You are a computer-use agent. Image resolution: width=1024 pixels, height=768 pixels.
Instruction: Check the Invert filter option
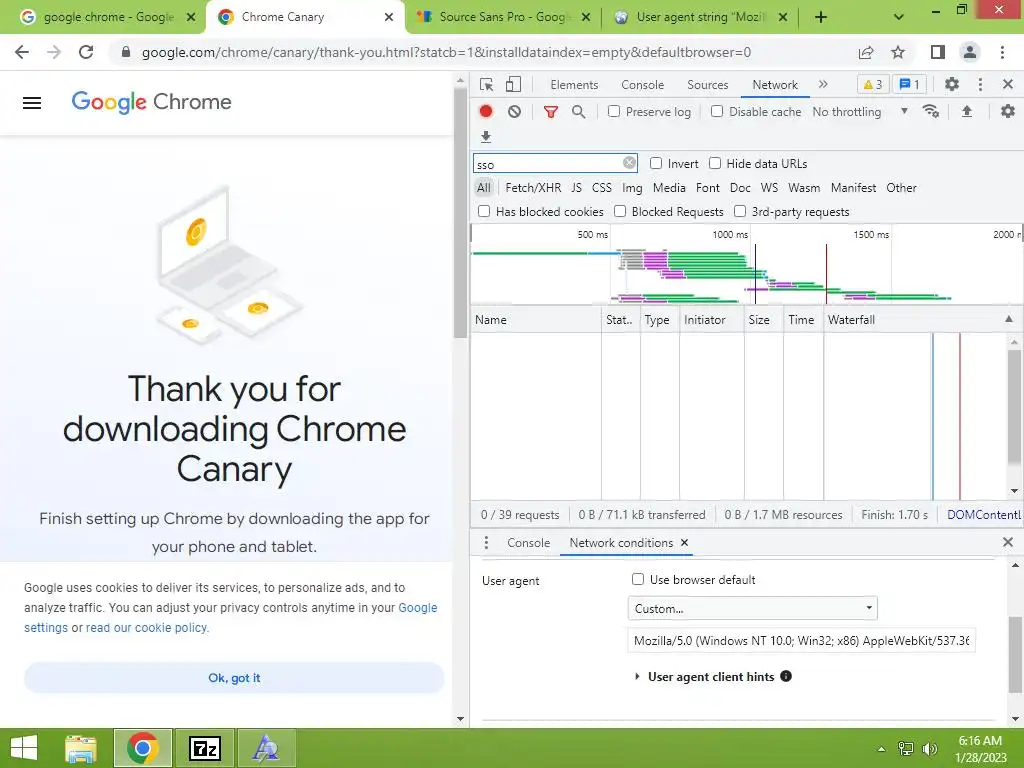click(x=656, y=163)
